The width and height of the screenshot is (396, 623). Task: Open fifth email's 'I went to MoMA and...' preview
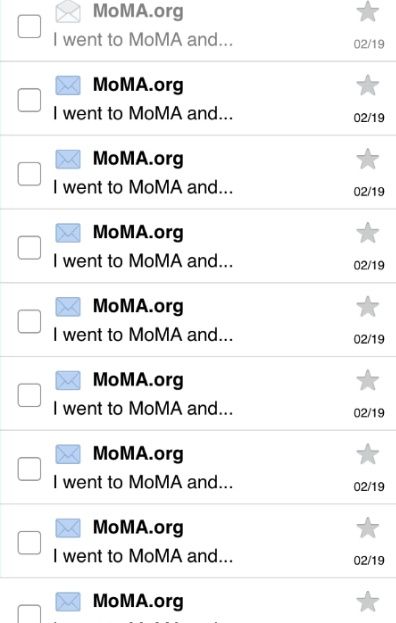point(143,335)
